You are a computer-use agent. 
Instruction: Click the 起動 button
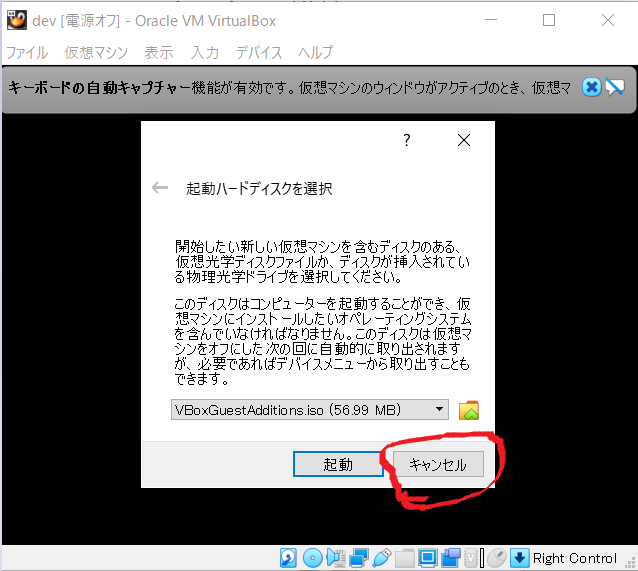[x=338, y=464]
